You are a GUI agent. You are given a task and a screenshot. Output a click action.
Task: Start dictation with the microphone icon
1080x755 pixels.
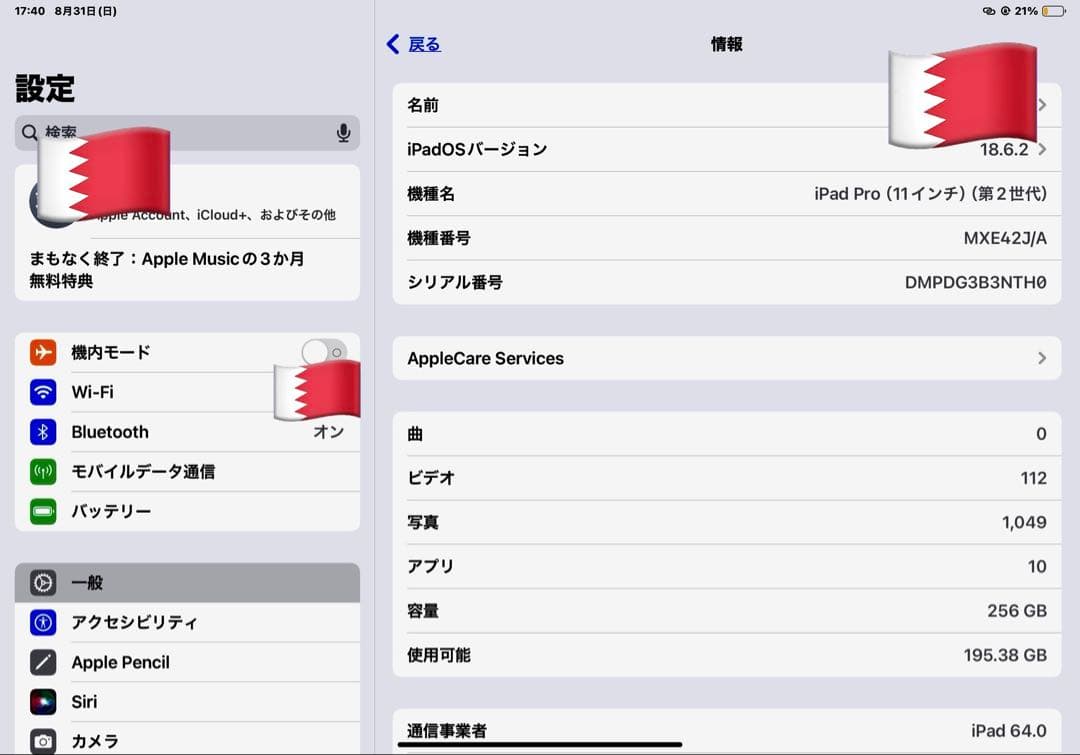343,132
